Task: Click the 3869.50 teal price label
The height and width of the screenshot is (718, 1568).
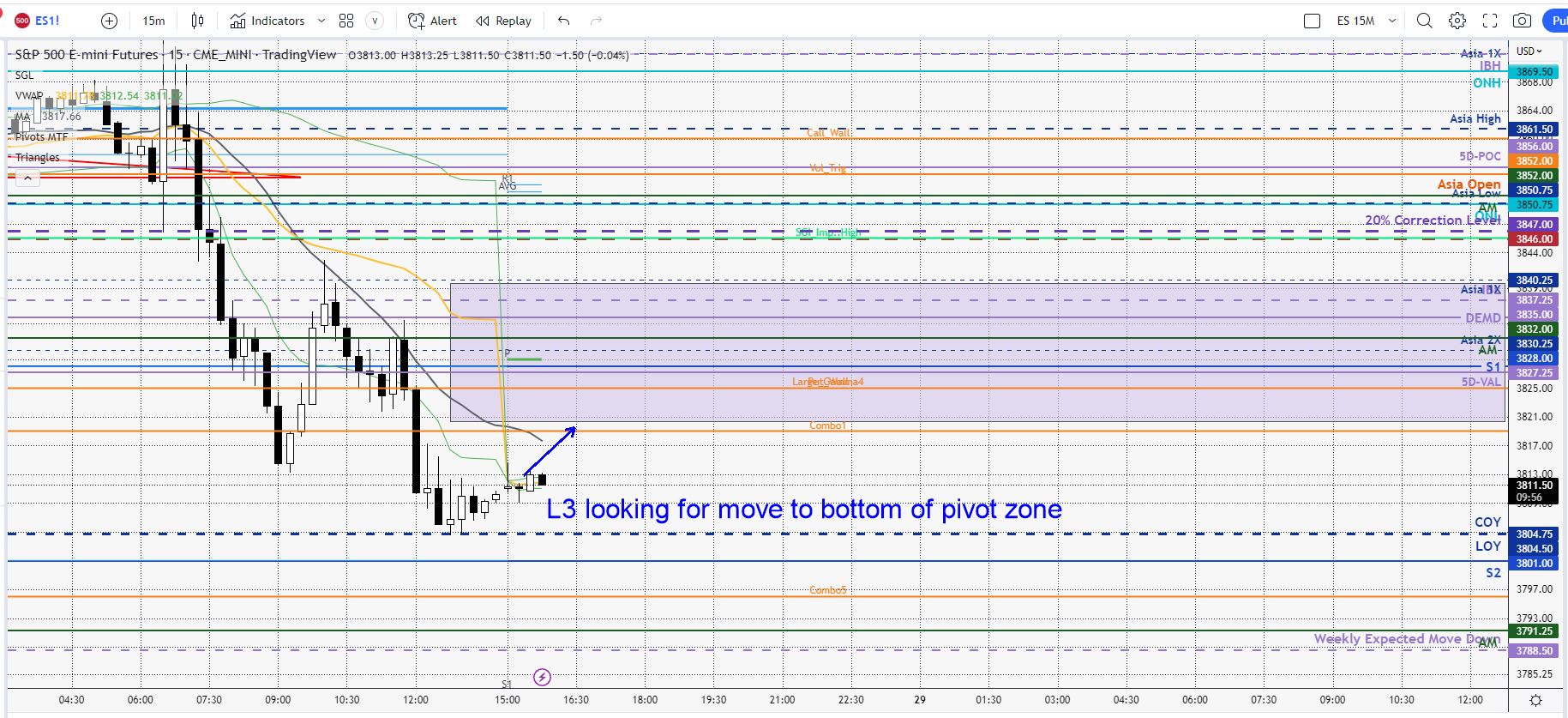Action: (x=1534, y=72)
